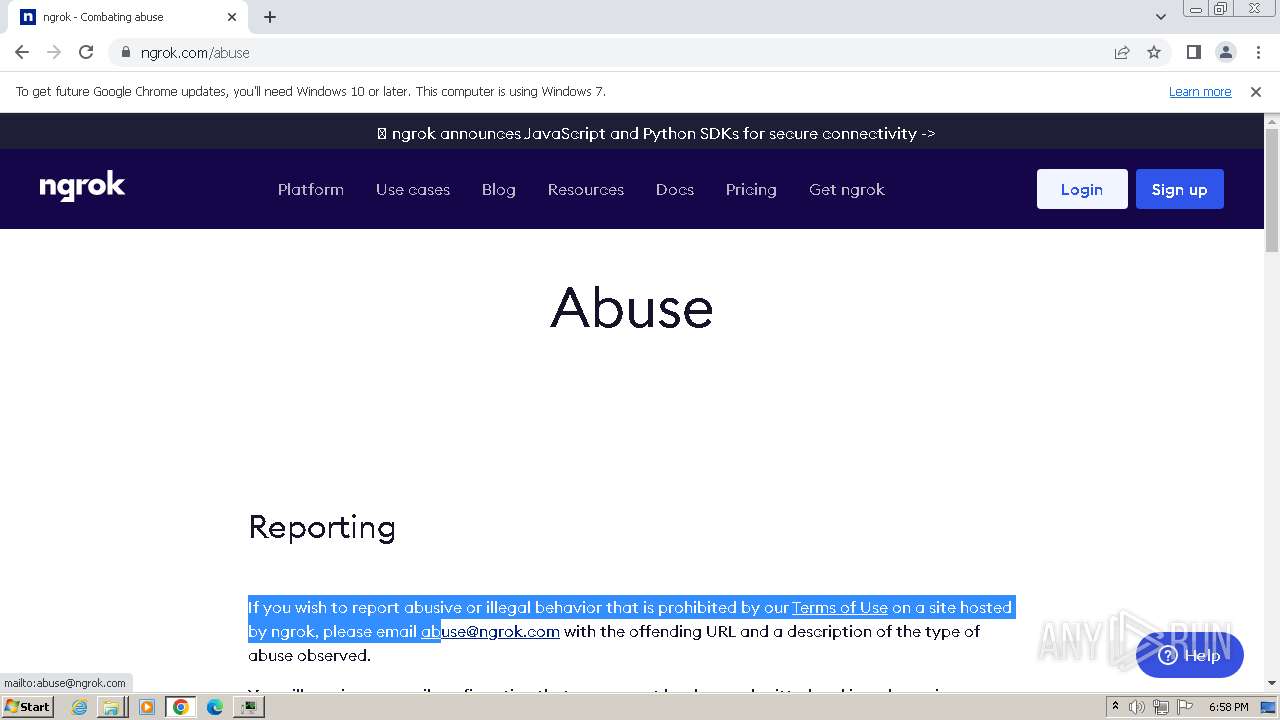The height and width of the screenshot is (720, 1280).
Task: Open the network tray icon
Action: pos(1160,707)
